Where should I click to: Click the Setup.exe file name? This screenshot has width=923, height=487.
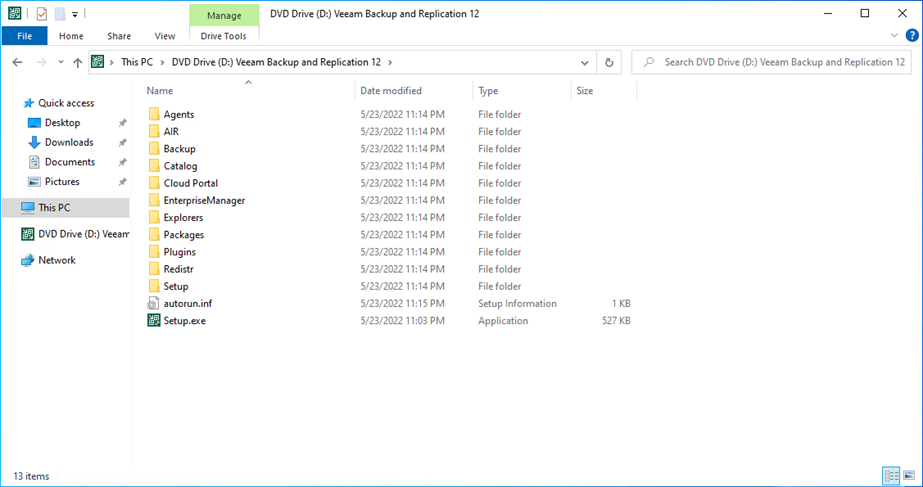point(185,321)
